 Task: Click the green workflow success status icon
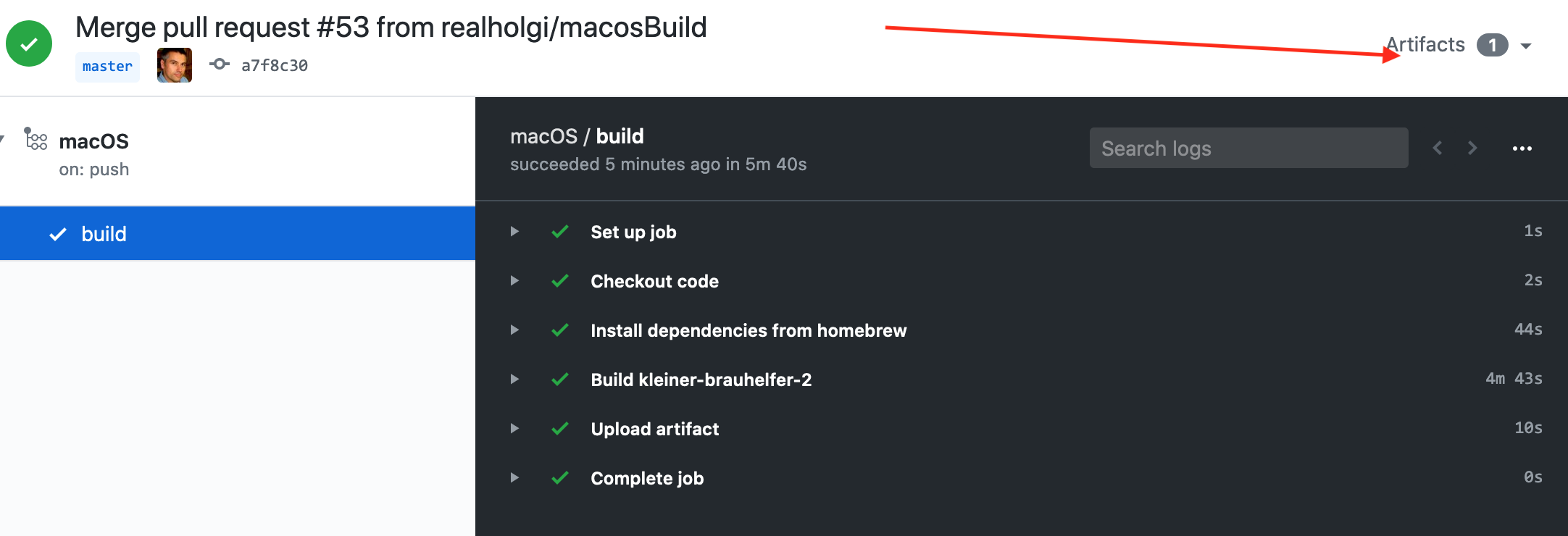(x=29, y=44)
